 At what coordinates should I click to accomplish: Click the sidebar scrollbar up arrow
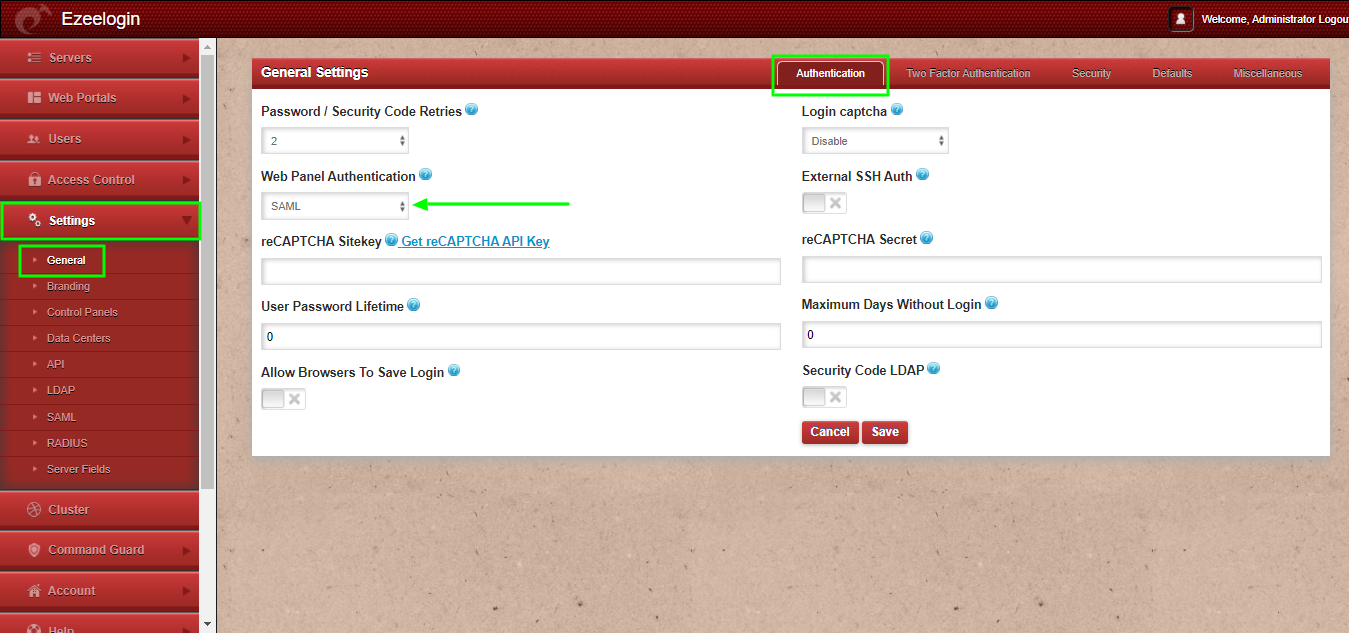point(208,46)
